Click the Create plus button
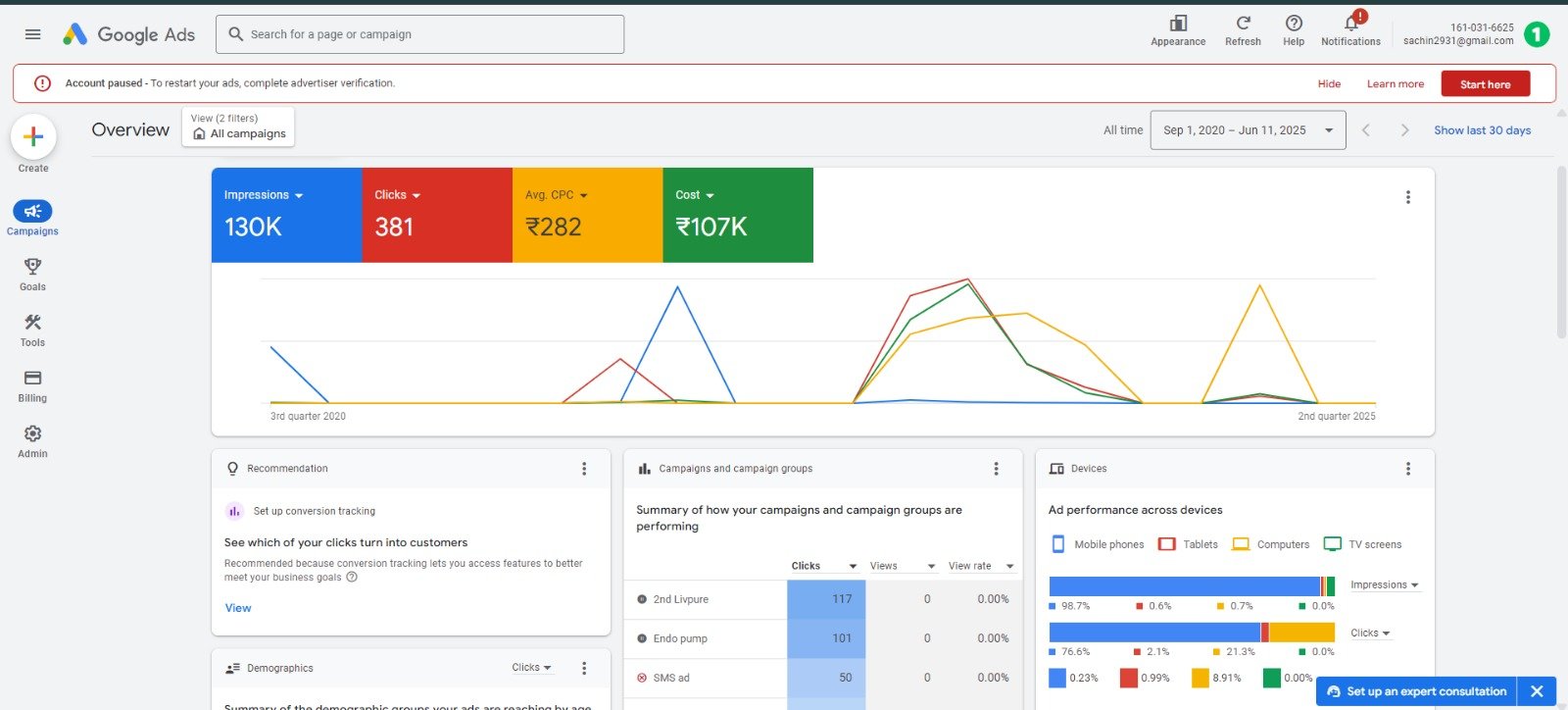1568x710 pixels. click(33, 137)
